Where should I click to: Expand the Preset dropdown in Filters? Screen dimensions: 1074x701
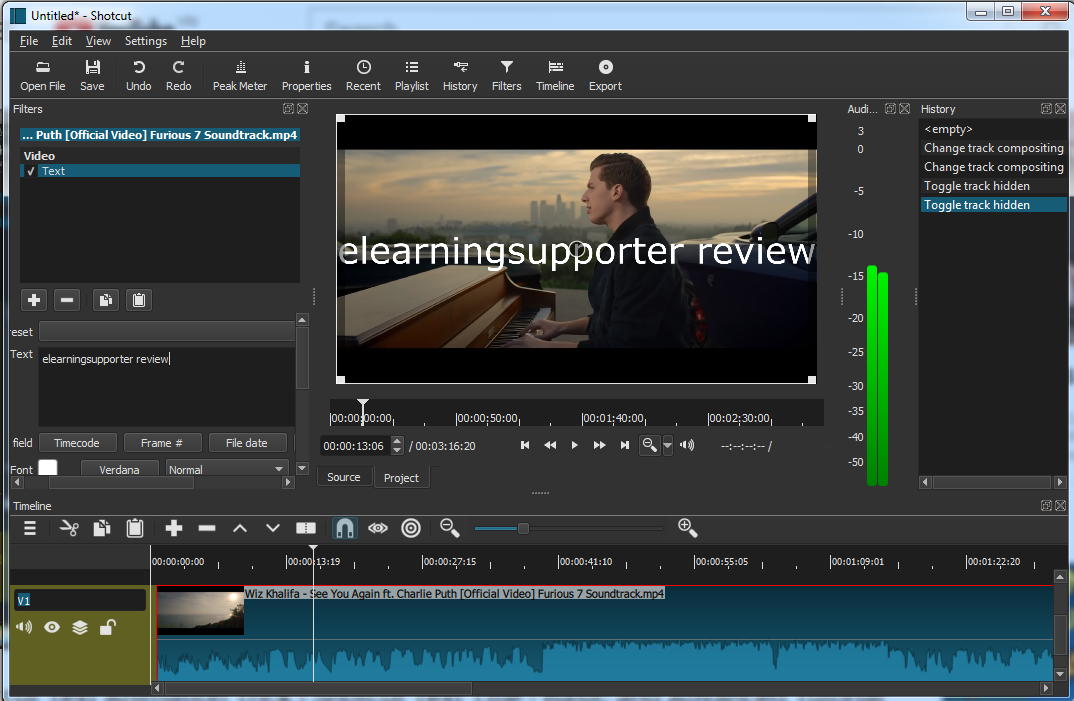(165, 331)
